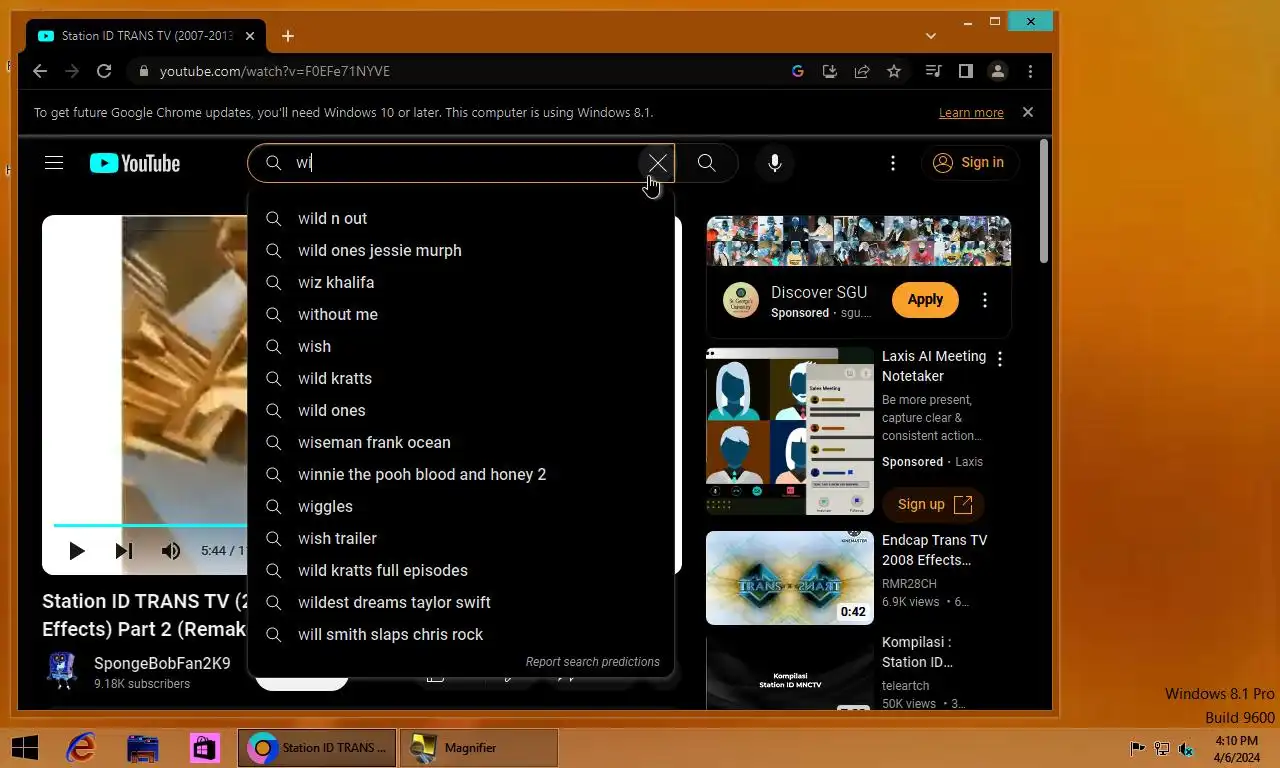Click install/download icon in address bar
Viewport: 1280px width, 768px height.
[830, 71]
